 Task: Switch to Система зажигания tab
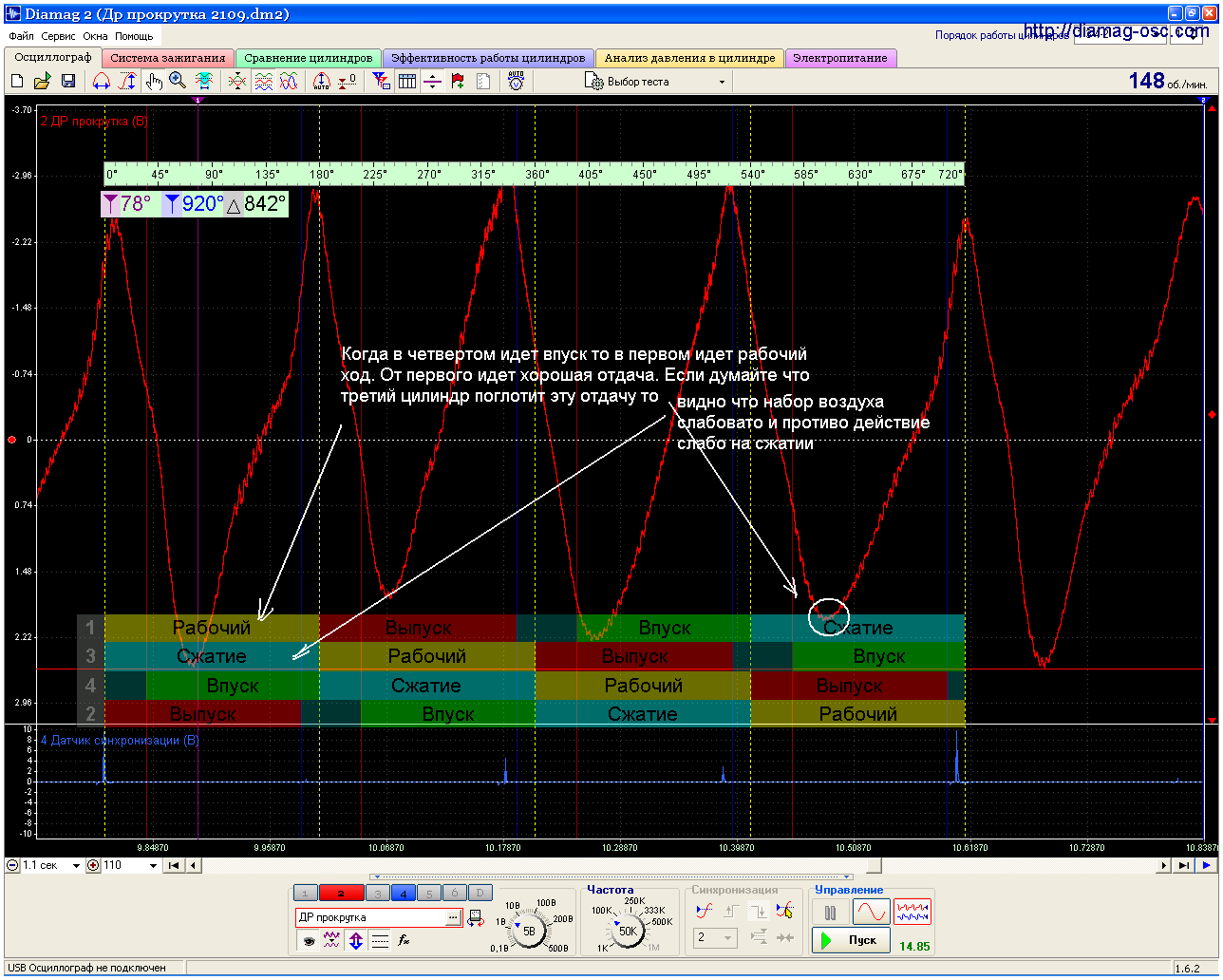pos(168,58)
